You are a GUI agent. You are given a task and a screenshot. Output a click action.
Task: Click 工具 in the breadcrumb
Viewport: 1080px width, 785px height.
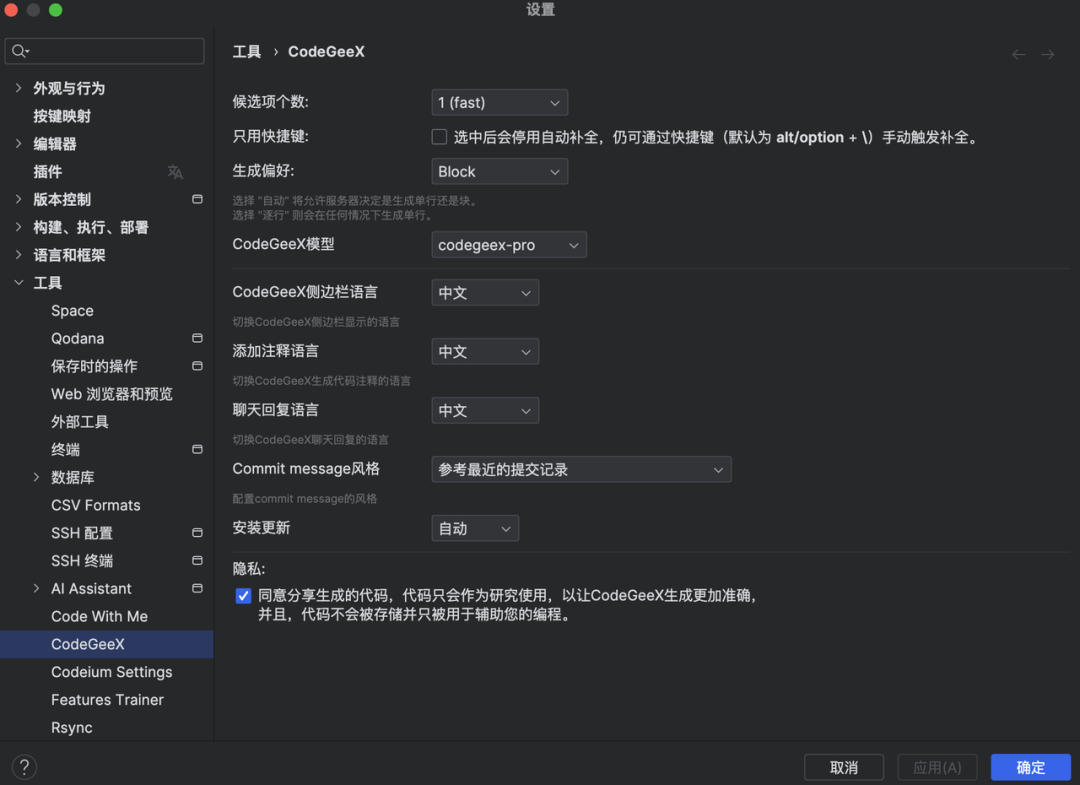tap(247, 52)
